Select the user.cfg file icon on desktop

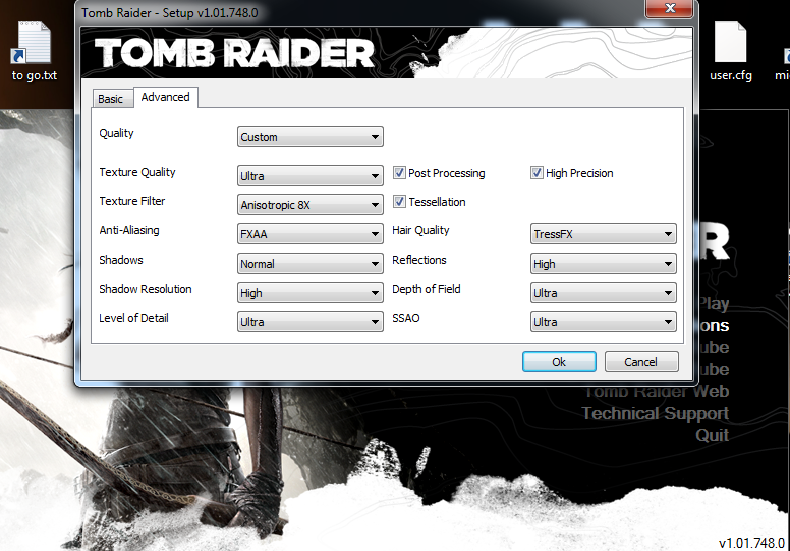click(731, 50)
